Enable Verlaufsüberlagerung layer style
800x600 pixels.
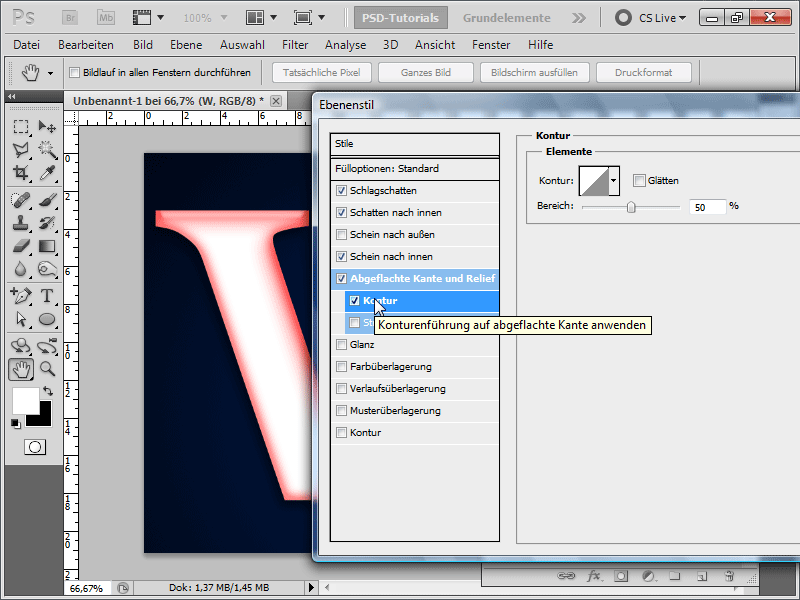pyautogui.click(x=341, y=389)
